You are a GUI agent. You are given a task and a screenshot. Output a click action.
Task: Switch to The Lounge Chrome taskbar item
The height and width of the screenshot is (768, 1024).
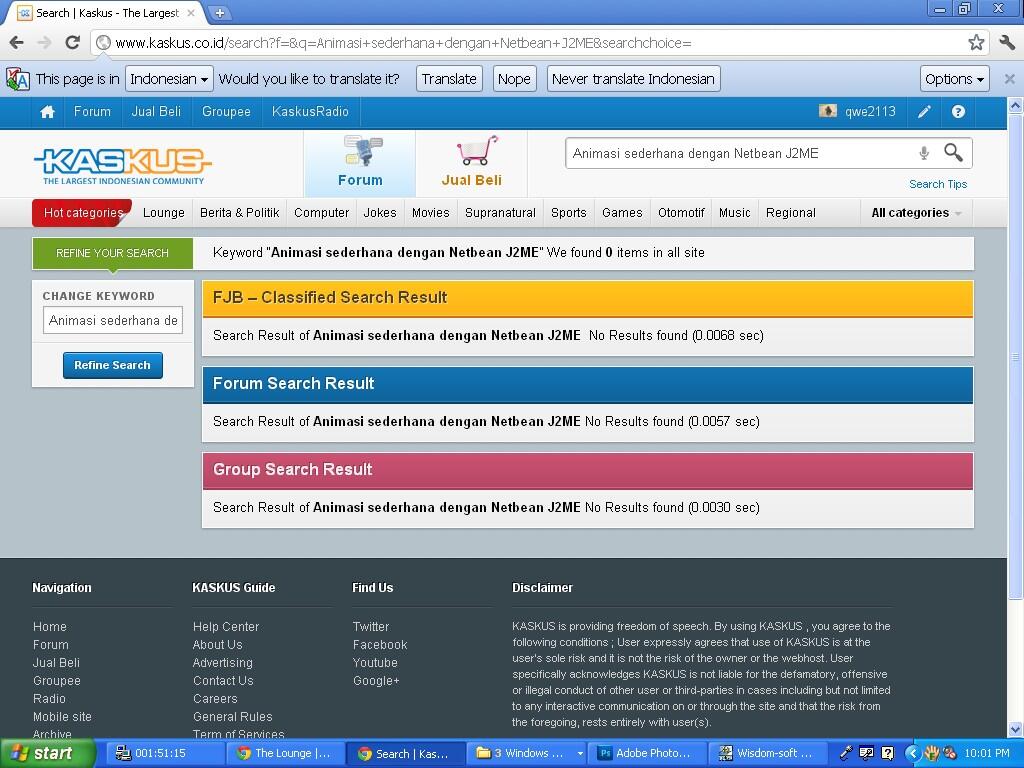[x=284, y=754]
